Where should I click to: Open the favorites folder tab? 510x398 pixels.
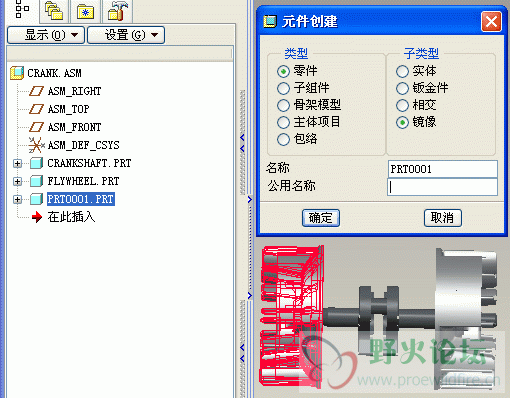pos(85,12)
